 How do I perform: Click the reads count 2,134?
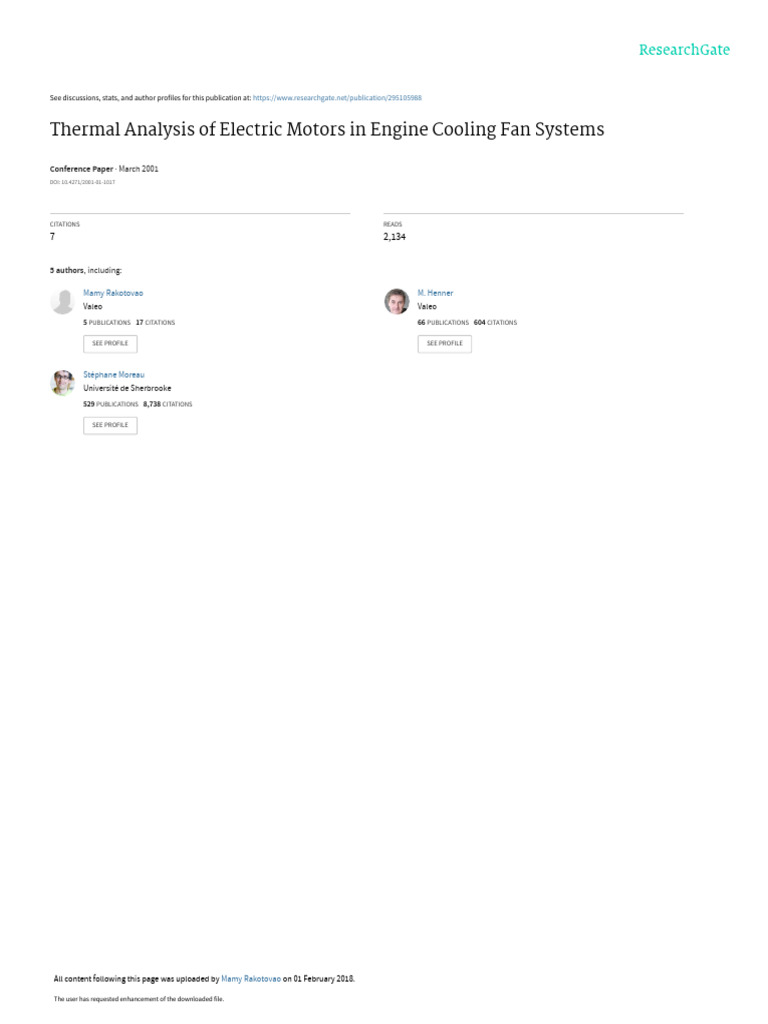click(x=394, y=236)
